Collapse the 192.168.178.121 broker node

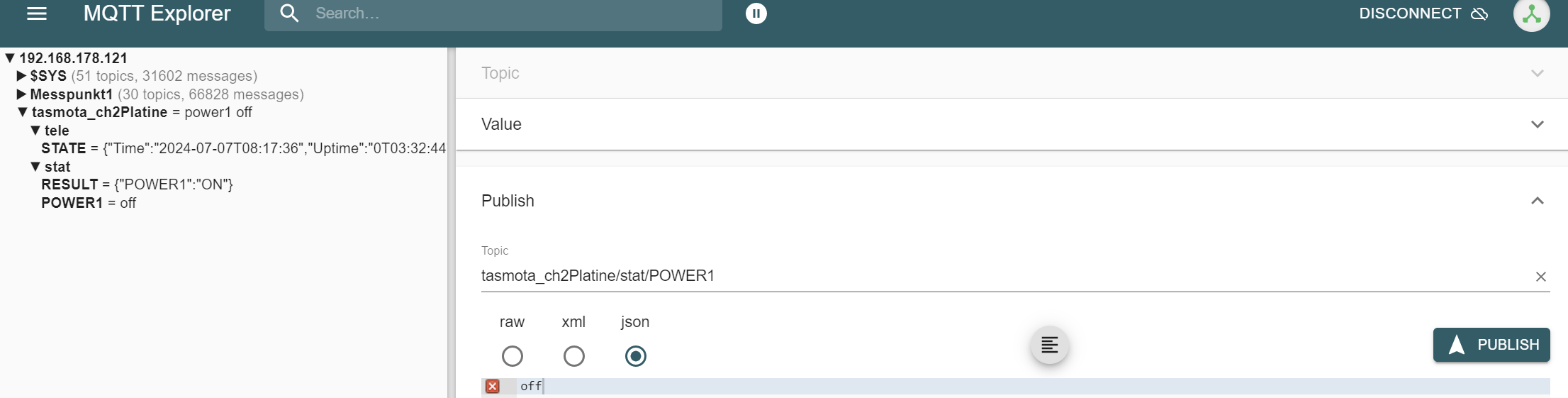(x=10, y=58)
